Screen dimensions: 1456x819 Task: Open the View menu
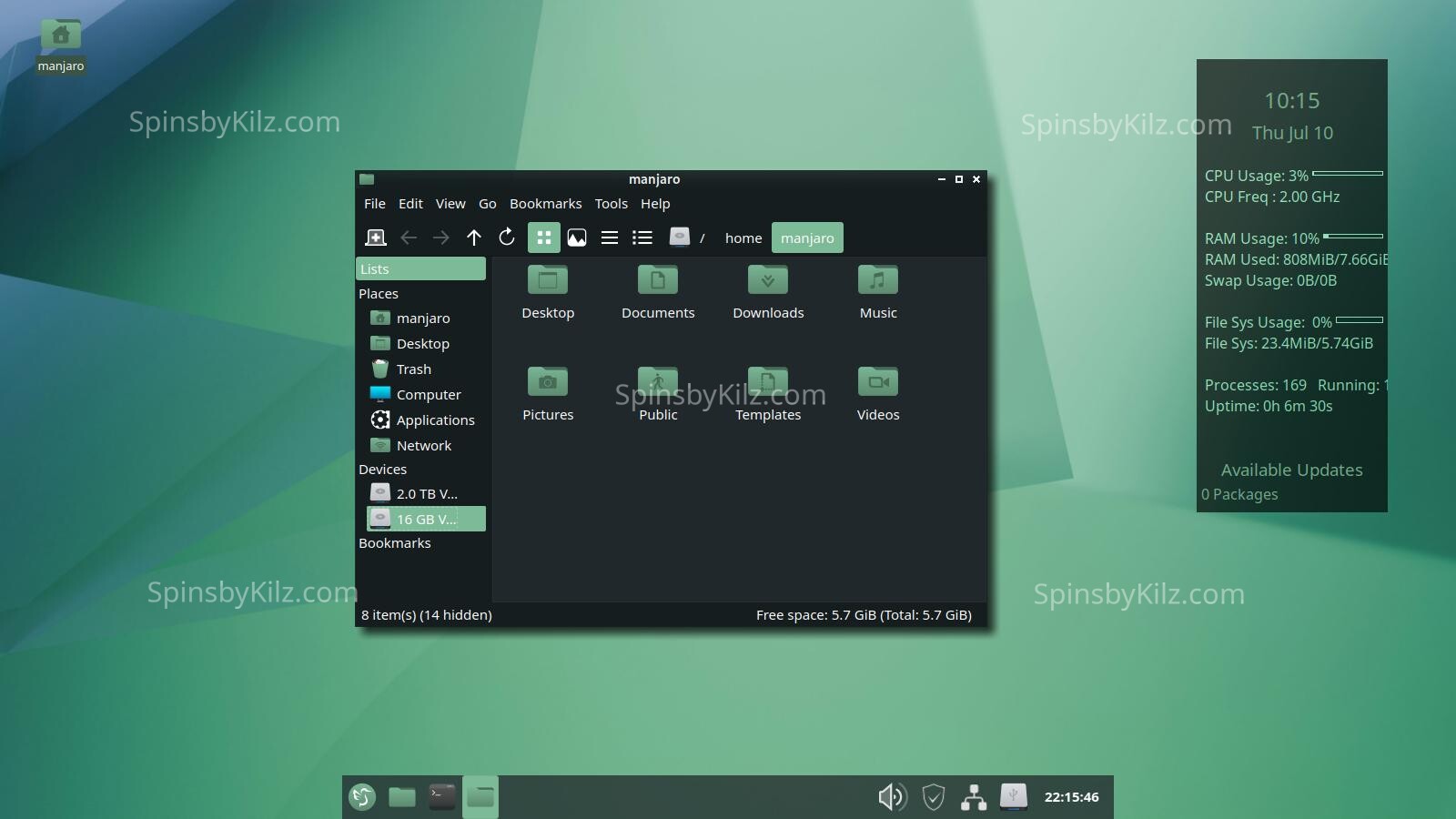(x=450, y=204)
